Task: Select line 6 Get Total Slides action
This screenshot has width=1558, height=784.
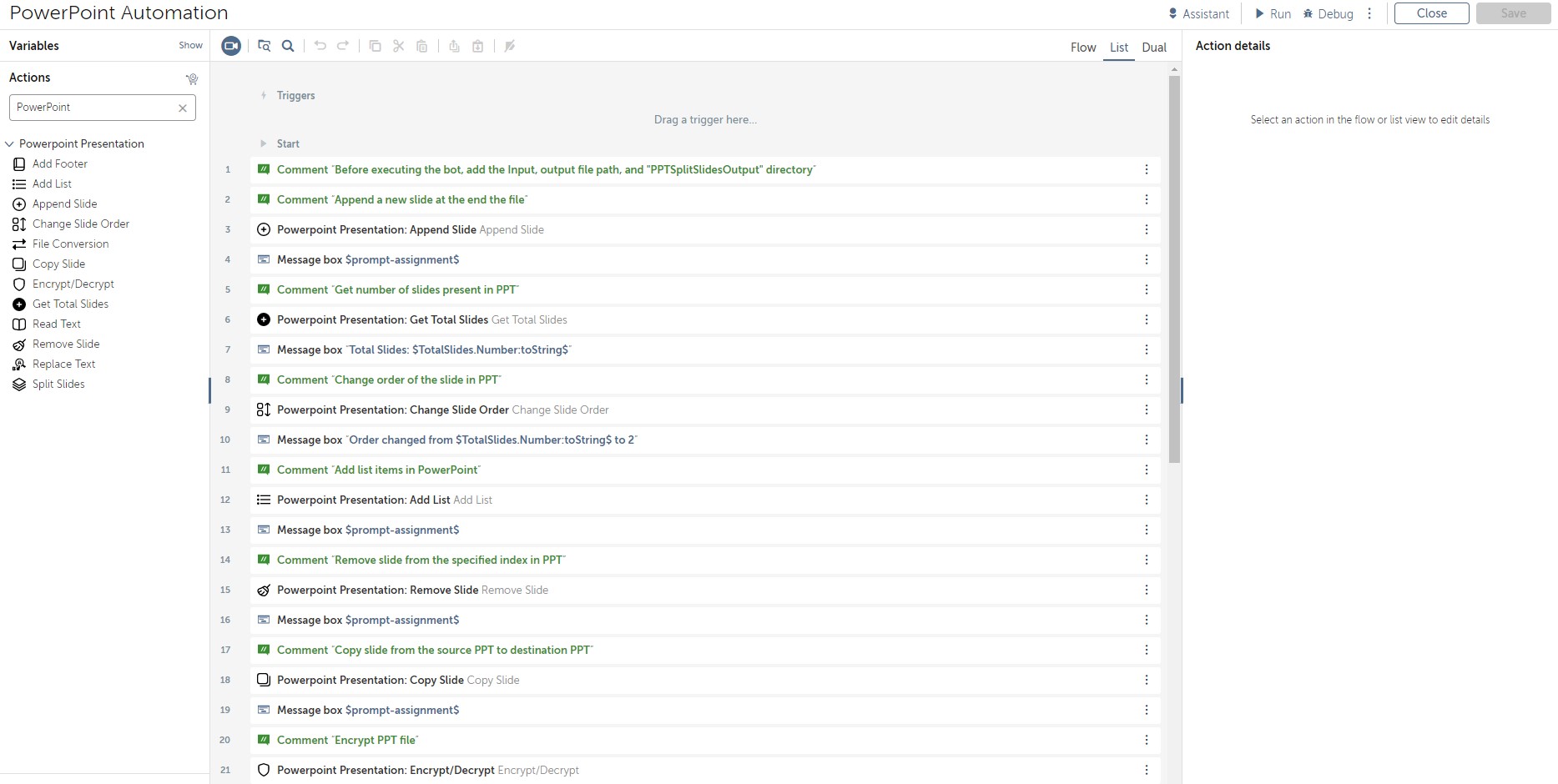Action: (x=705, y=319)
